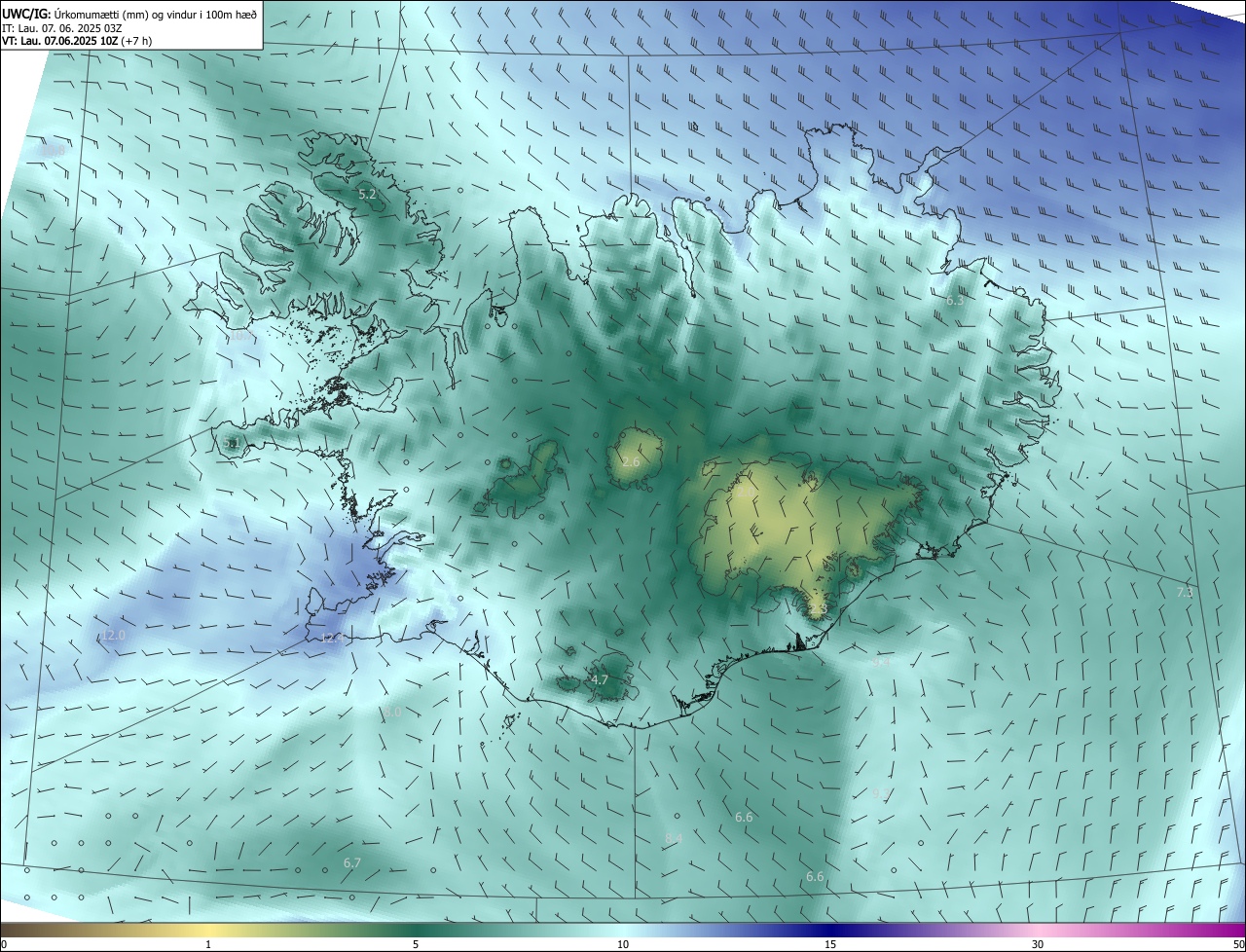
Task: Click the 8.4 value label on the map
Action: (674, 838)
